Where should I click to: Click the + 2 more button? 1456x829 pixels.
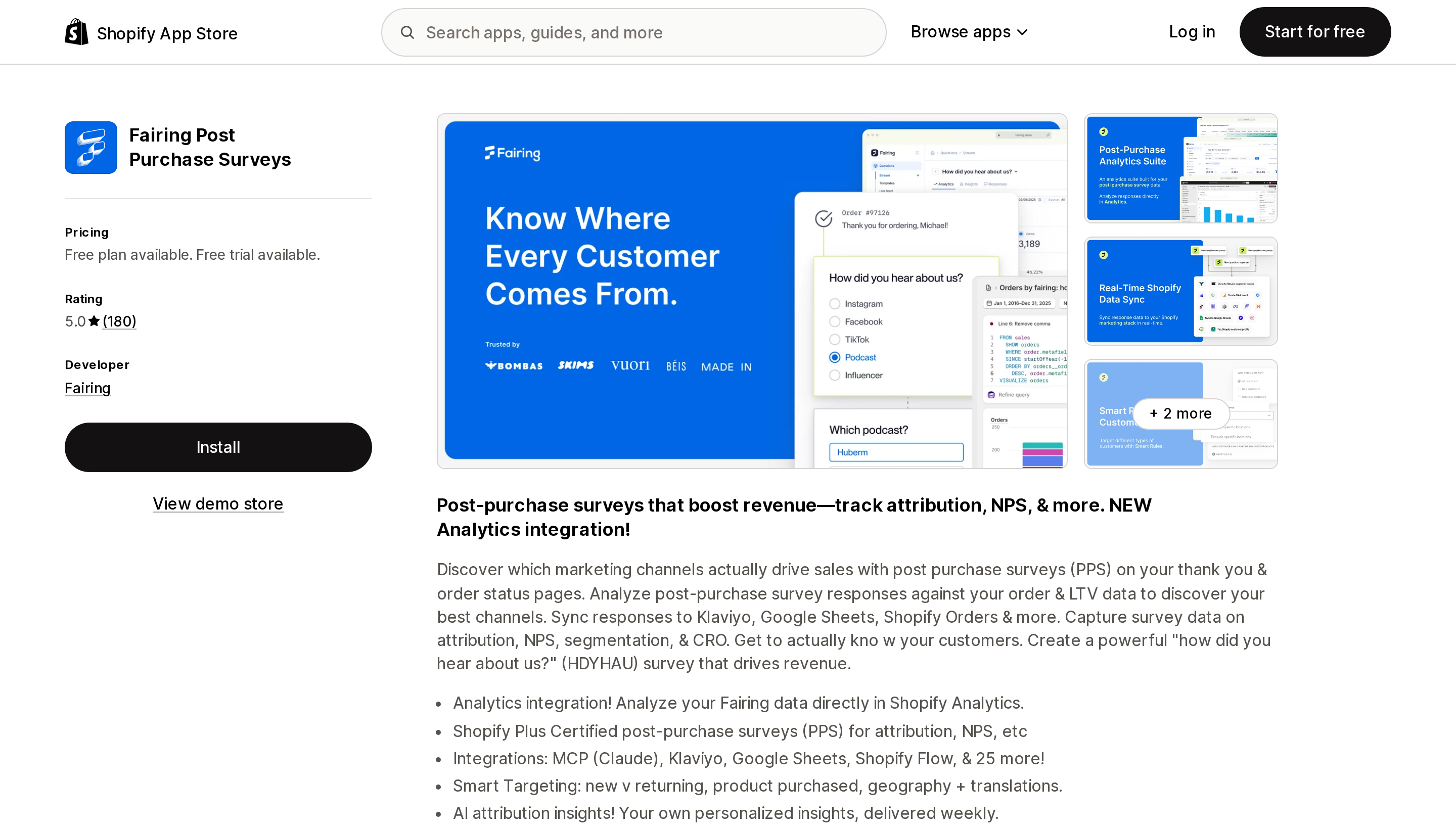click(1180, 413)
